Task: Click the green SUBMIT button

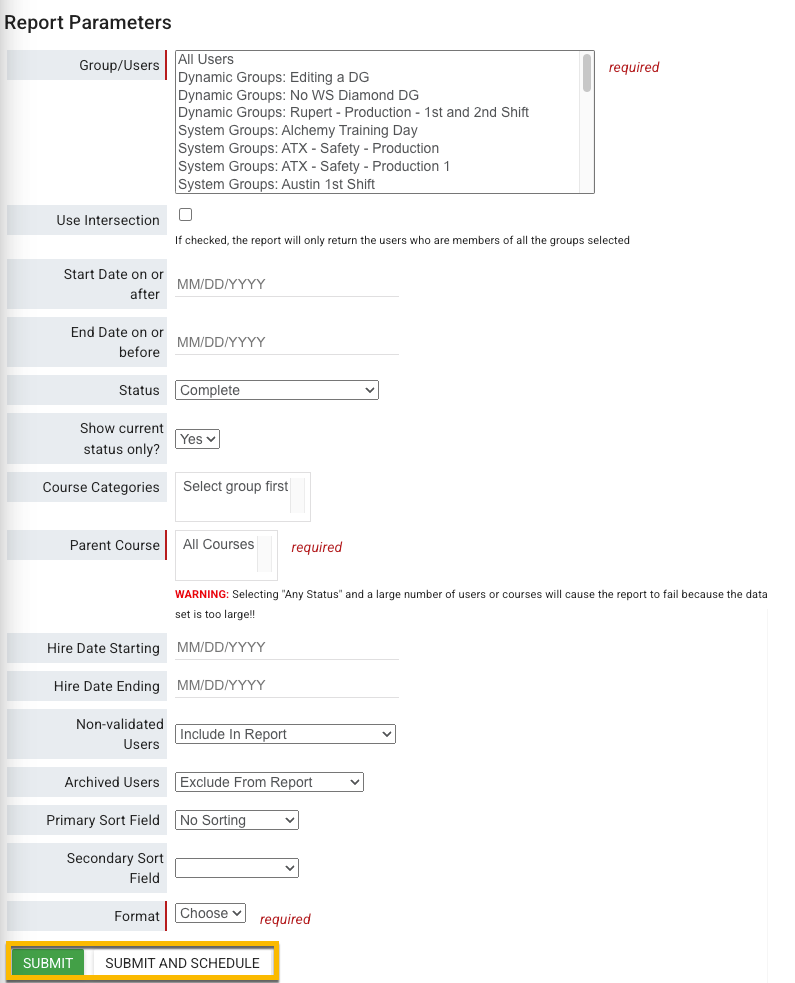Action: 48,963
